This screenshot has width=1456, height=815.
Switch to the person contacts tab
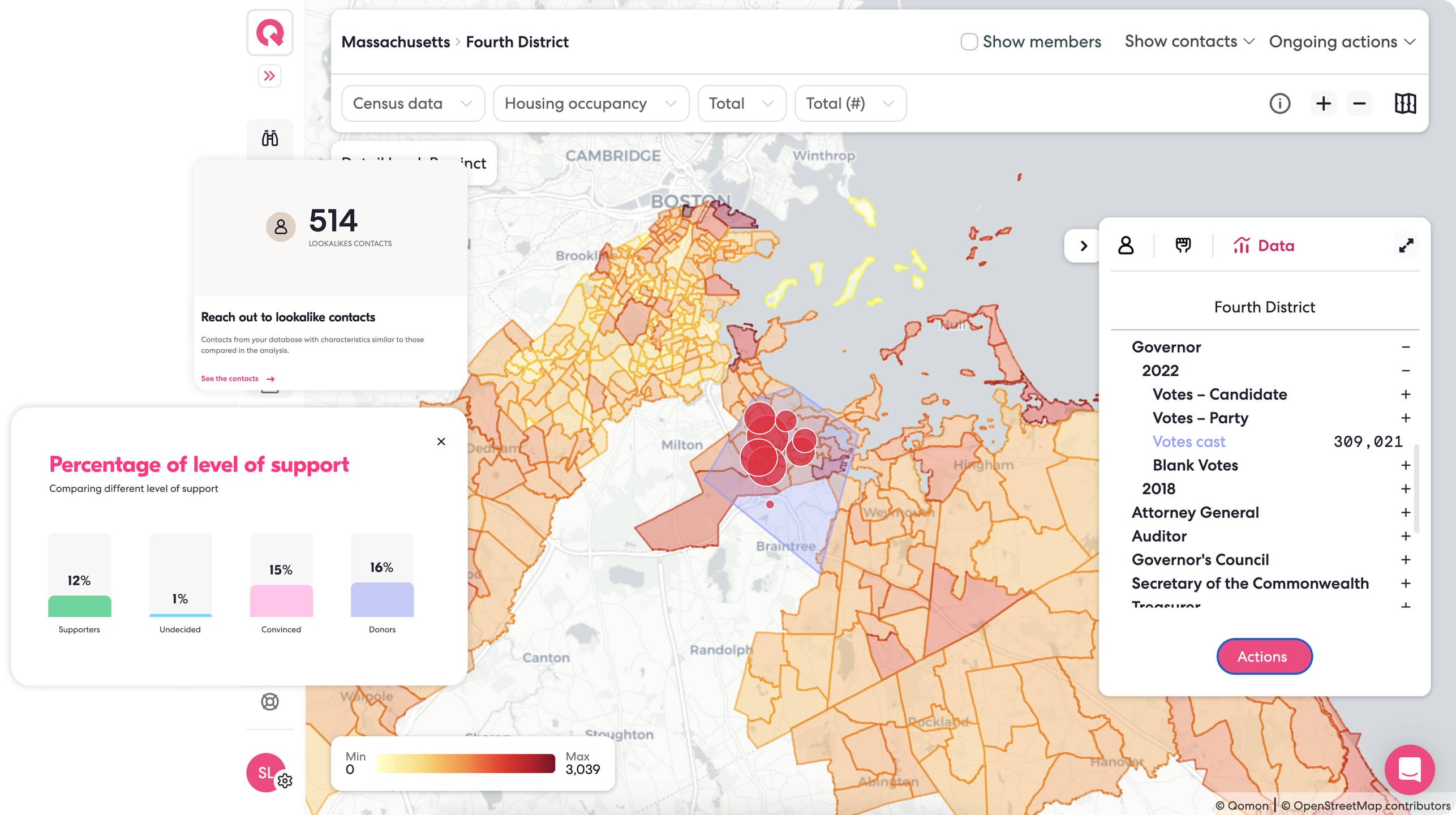(1126, 246)
